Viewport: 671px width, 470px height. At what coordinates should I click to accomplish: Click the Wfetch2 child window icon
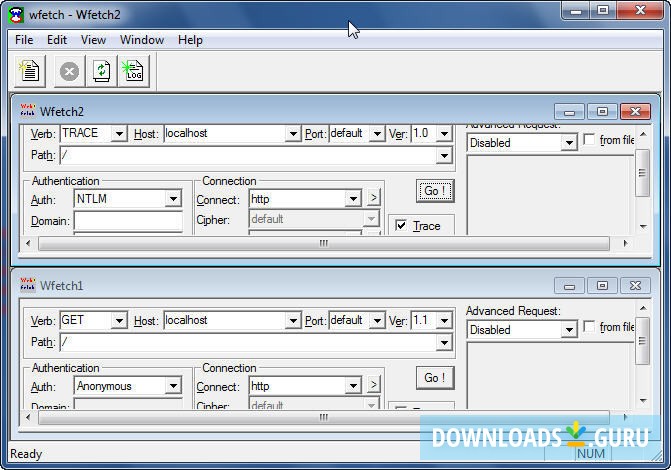[27, 110]
